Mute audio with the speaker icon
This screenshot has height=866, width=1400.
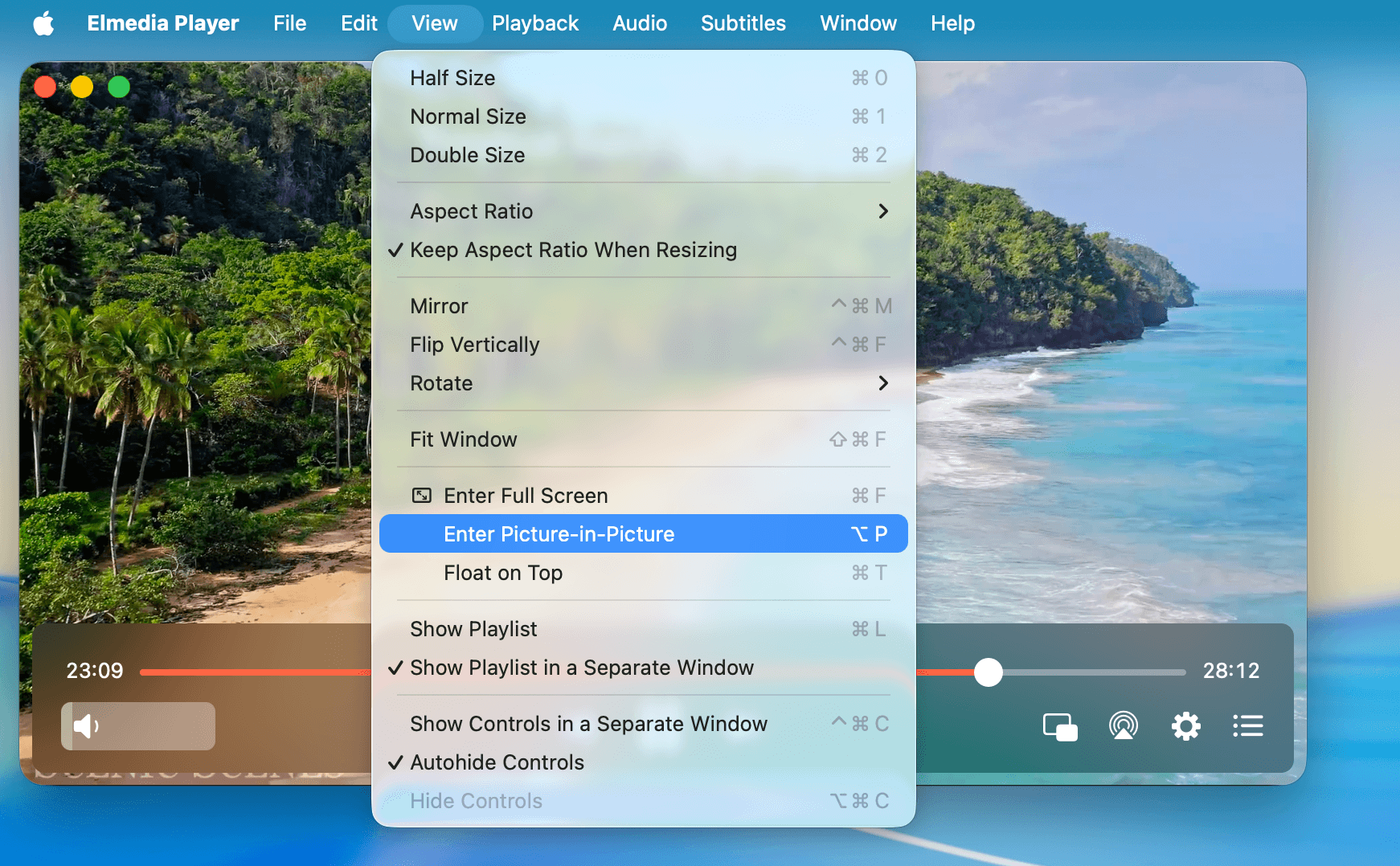pos(85,726)
